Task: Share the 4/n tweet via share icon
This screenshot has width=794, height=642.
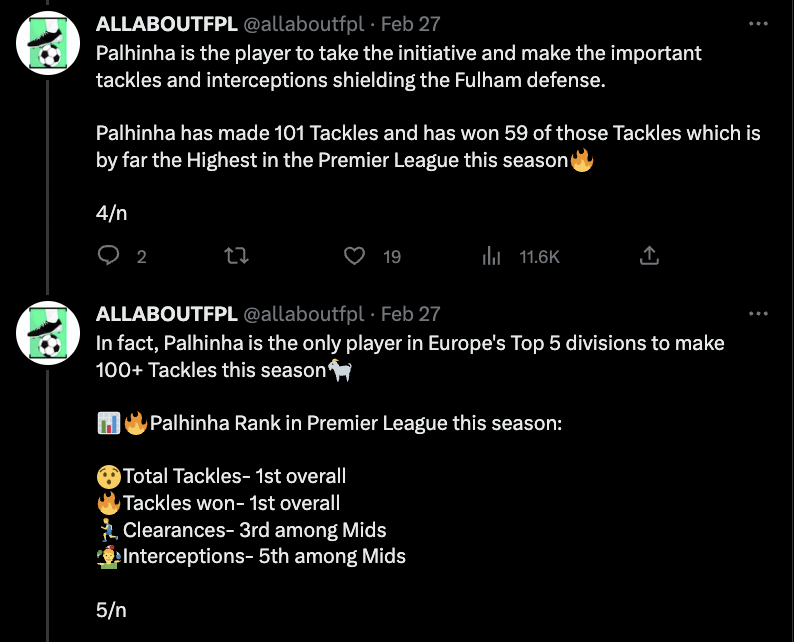Action: point(649,257)
